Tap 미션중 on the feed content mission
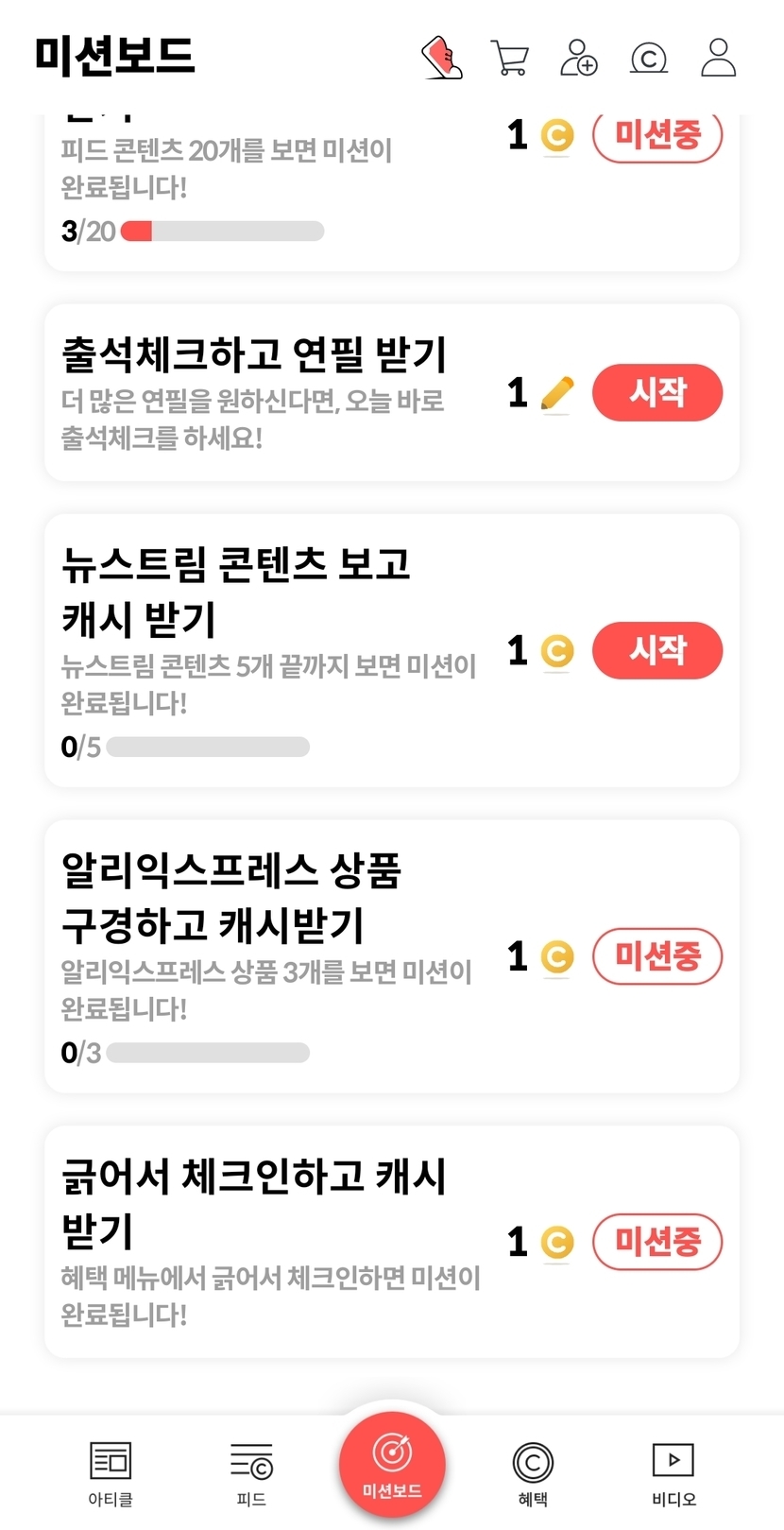 pyautogui.click(x=656, y=137)
